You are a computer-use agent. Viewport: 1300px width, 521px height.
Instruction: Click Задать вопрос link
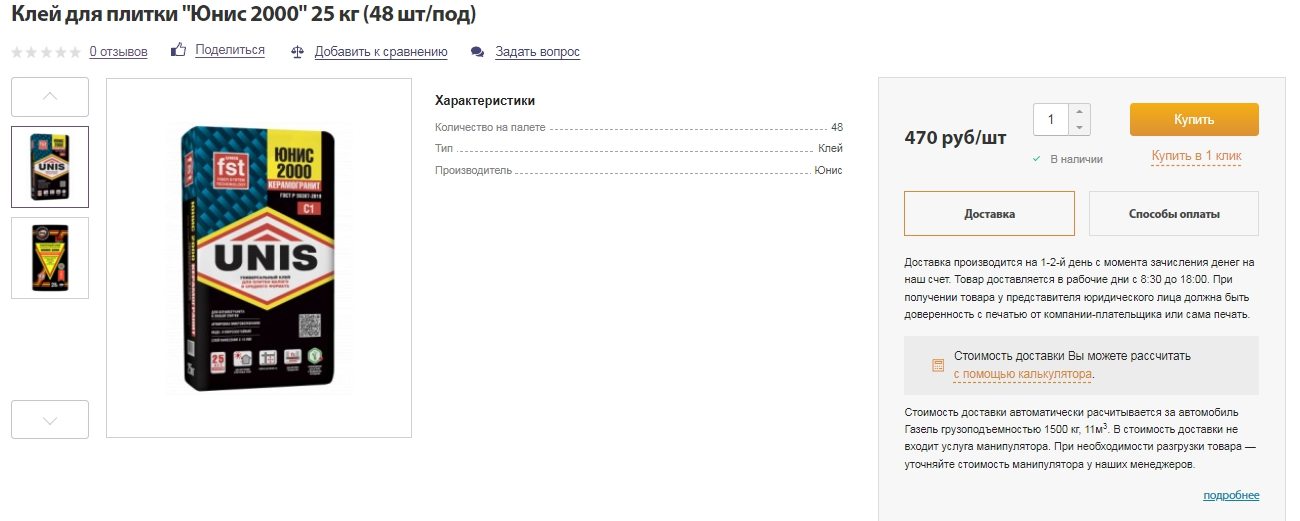pos(537,51)
